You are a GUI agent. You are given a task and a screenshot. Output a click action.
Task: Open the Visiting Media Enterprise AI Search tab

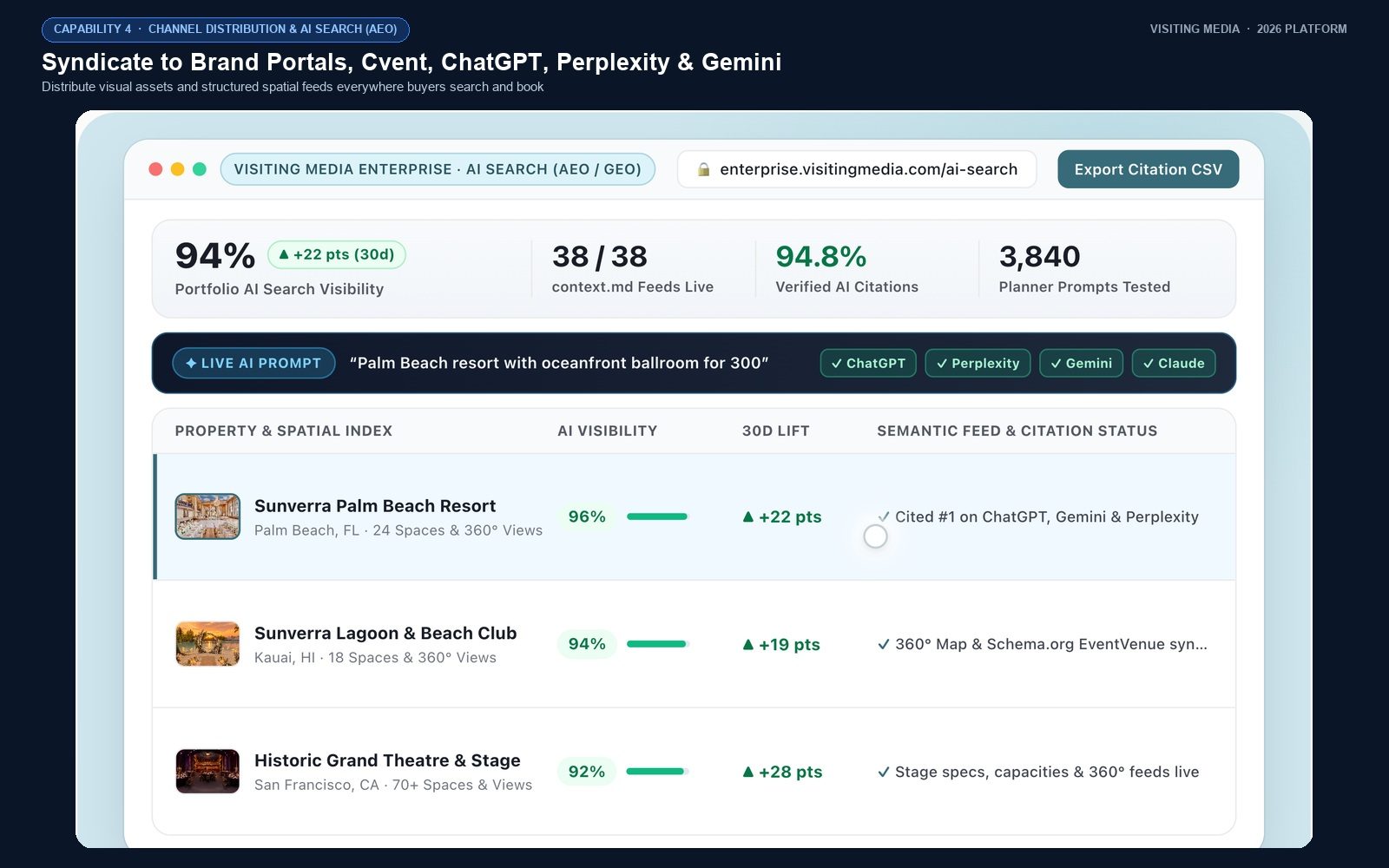tap(438, 169)
